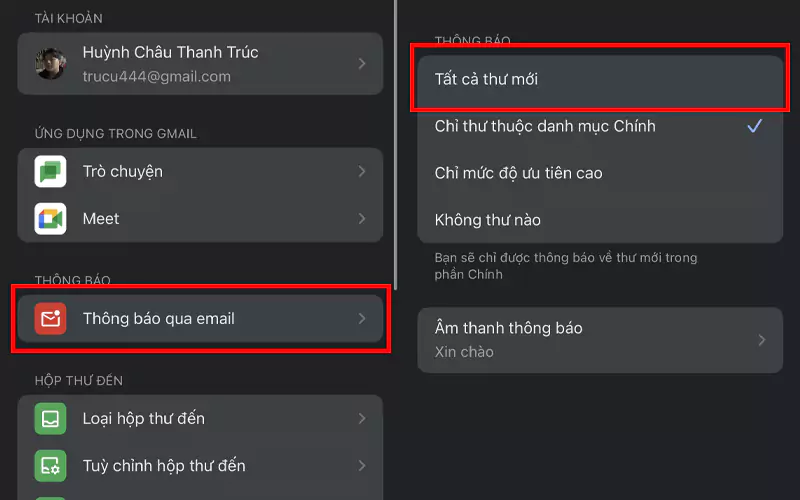Viewport: 800px width, 500px height.
Task: Open chevron on the Meet row
Action: tap(362, 218)
